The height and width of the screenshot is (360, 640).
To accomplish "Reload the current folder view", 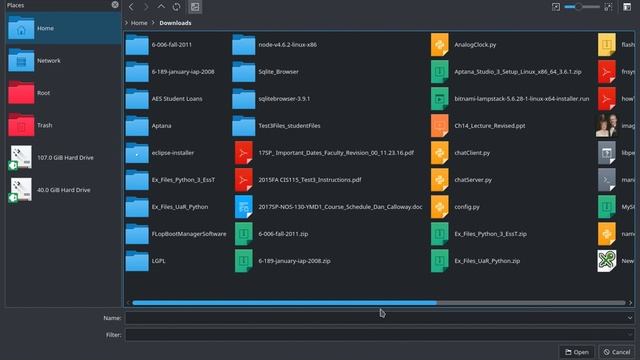I will tap(176, 7).
